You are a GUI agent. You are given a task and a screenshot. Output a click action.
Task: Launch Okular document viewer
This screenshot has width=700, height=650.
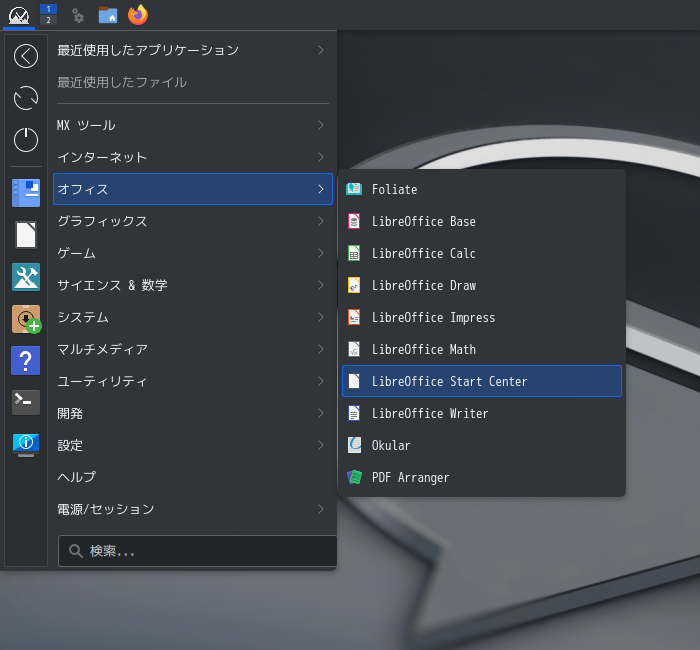[482, 445]
